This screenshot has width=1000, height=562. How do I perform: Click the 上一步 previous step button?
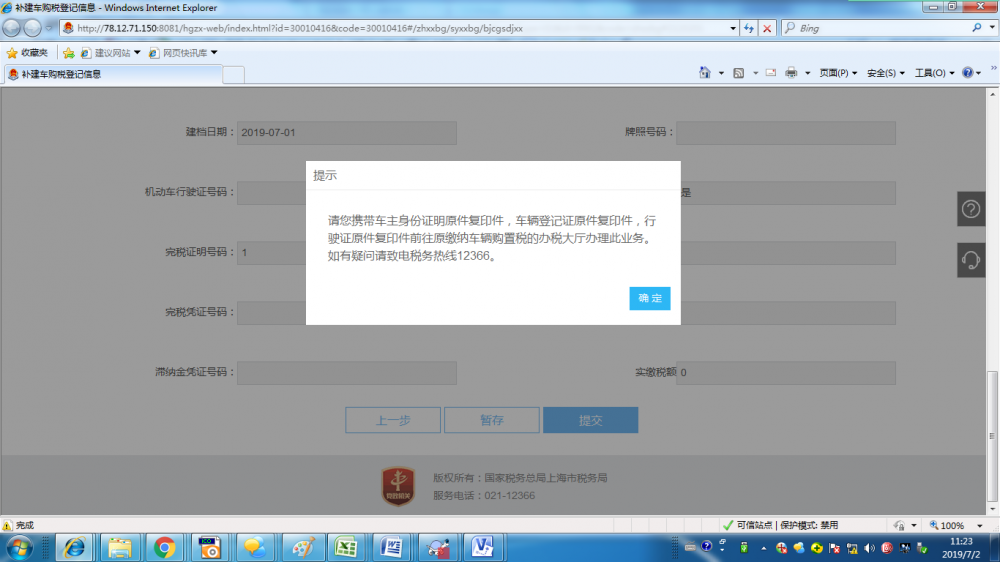393,420
